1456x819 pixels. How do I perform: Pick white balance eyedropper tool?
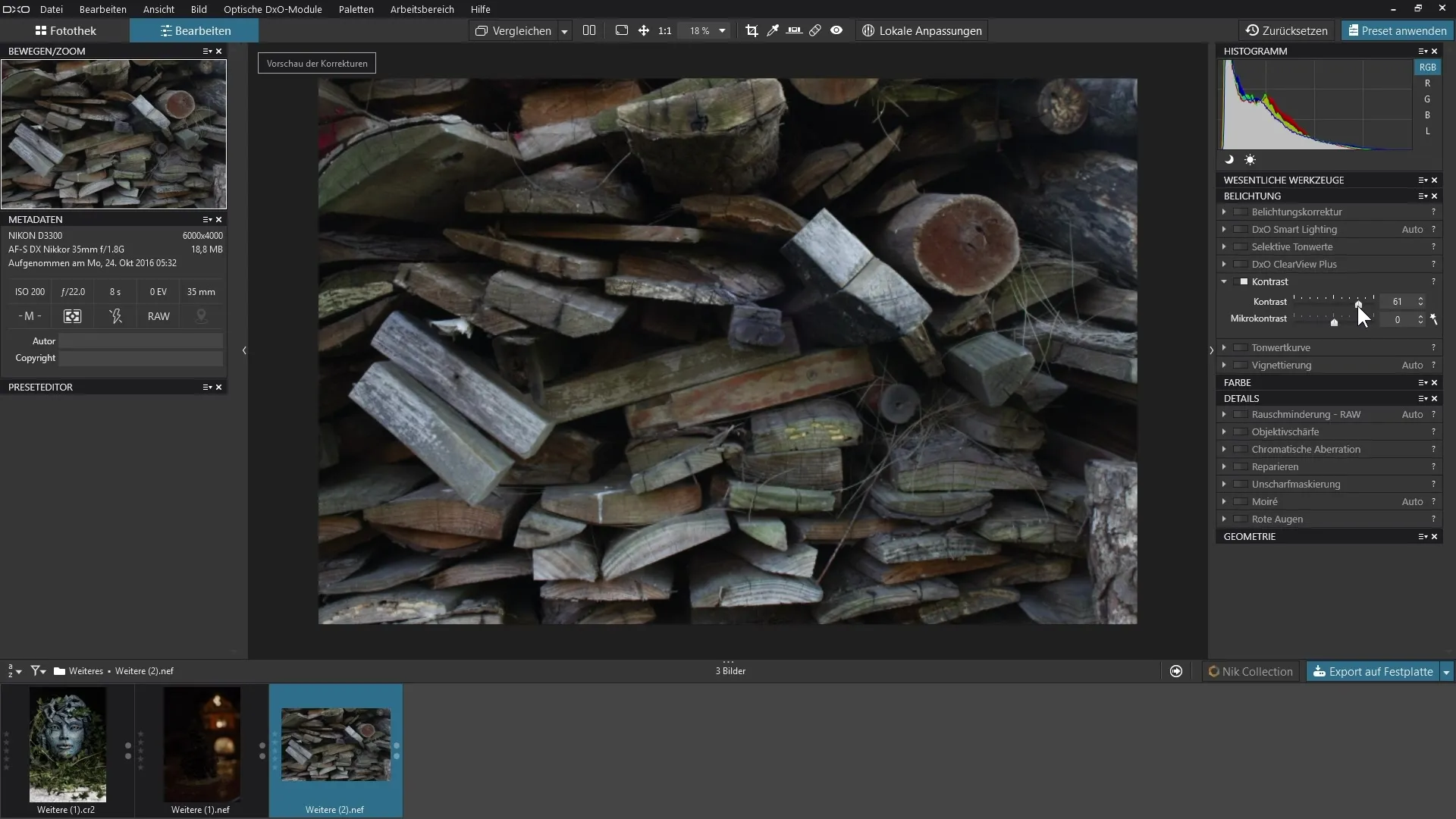(x=773, y=31)
